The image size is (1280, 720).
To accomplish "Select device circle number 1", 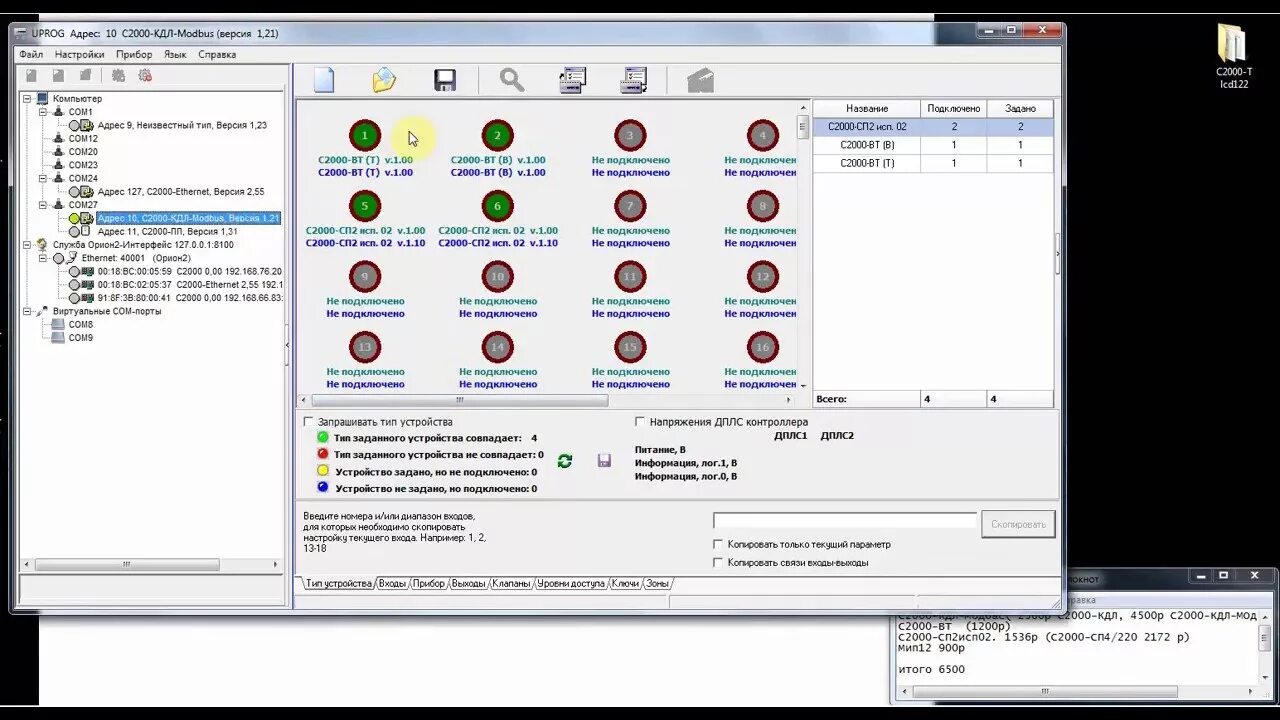I will pyautogui.click(x=365, y=135).
